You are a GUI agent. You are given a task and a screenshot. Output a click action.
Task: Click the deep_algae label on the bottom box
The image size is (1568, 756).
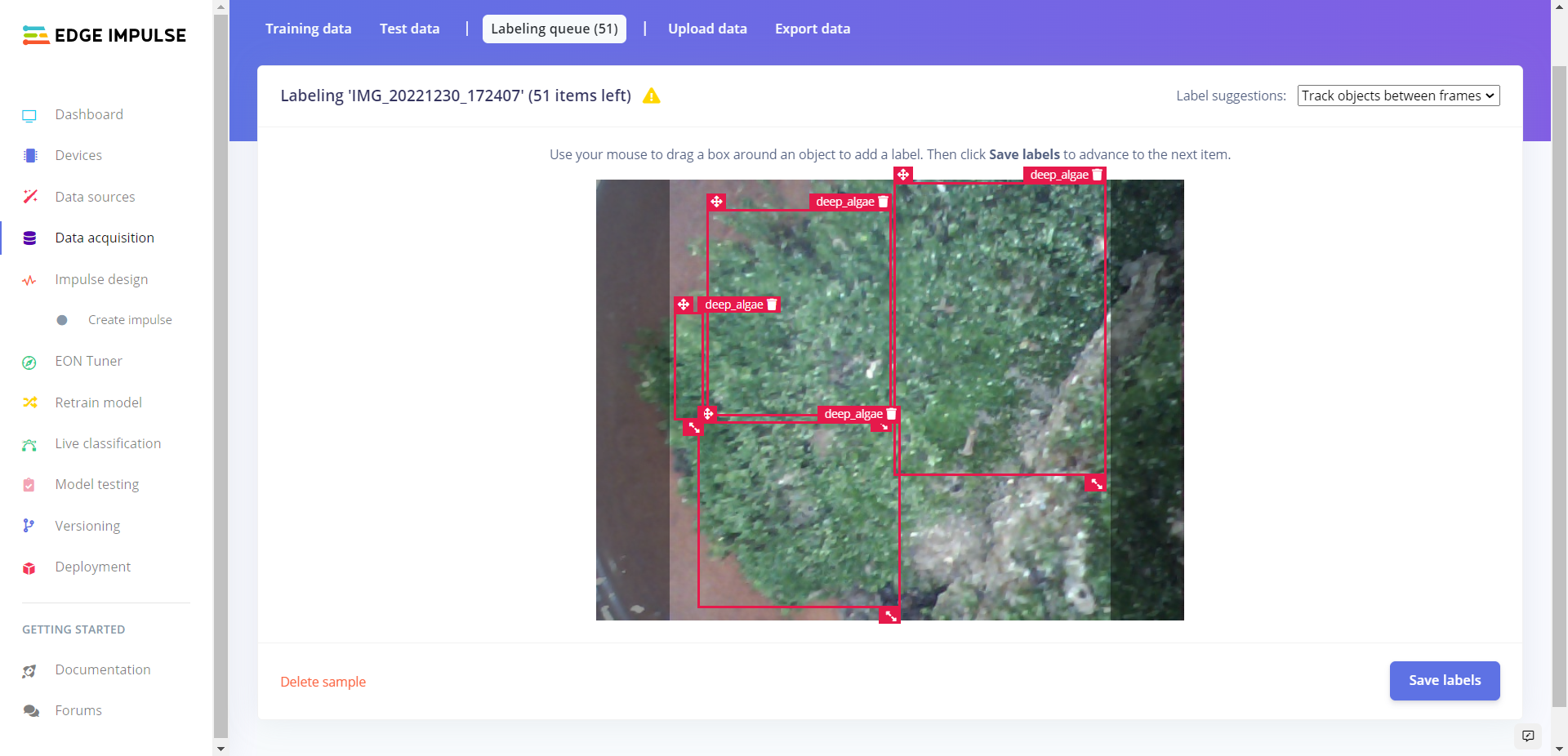(853, 414)
